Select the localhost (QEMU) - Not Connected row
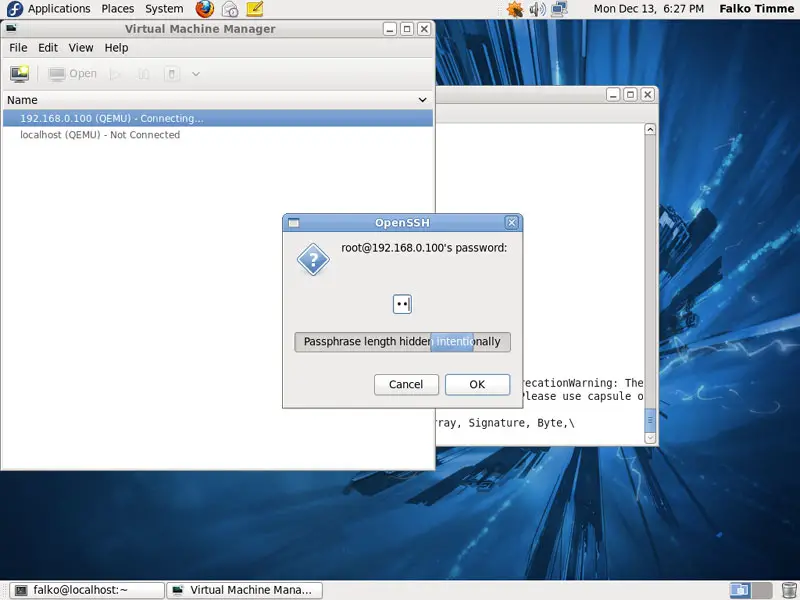 (218, 135)
